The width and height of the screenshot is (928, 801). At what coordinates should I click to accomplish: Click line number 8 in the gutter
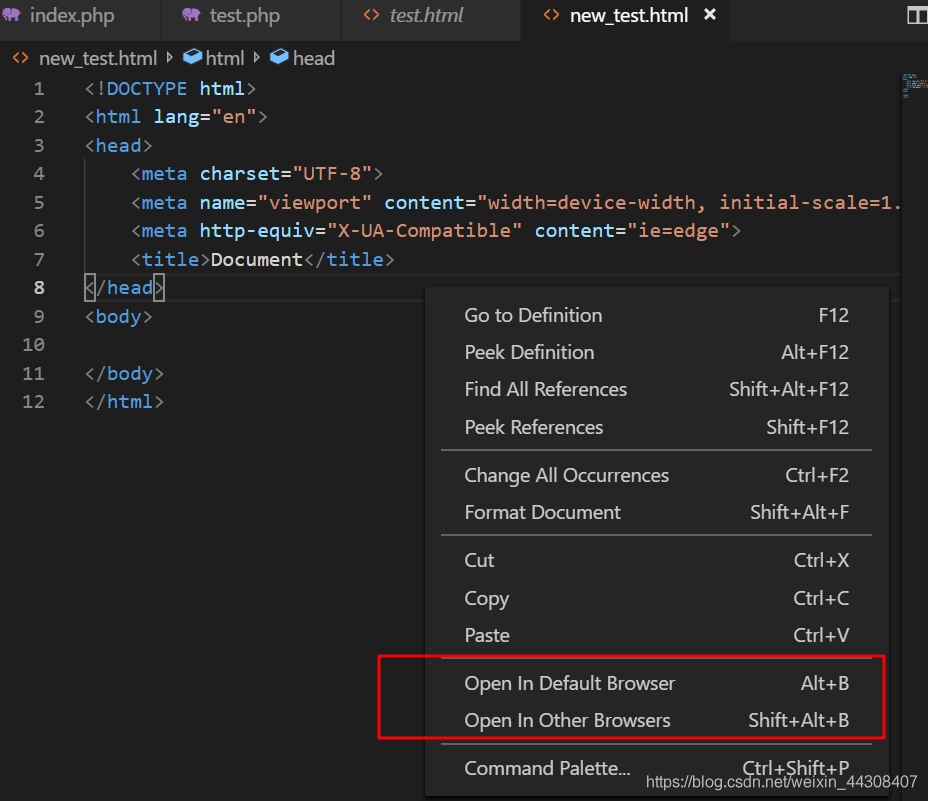pyautogui.click(x=39, y=288)
